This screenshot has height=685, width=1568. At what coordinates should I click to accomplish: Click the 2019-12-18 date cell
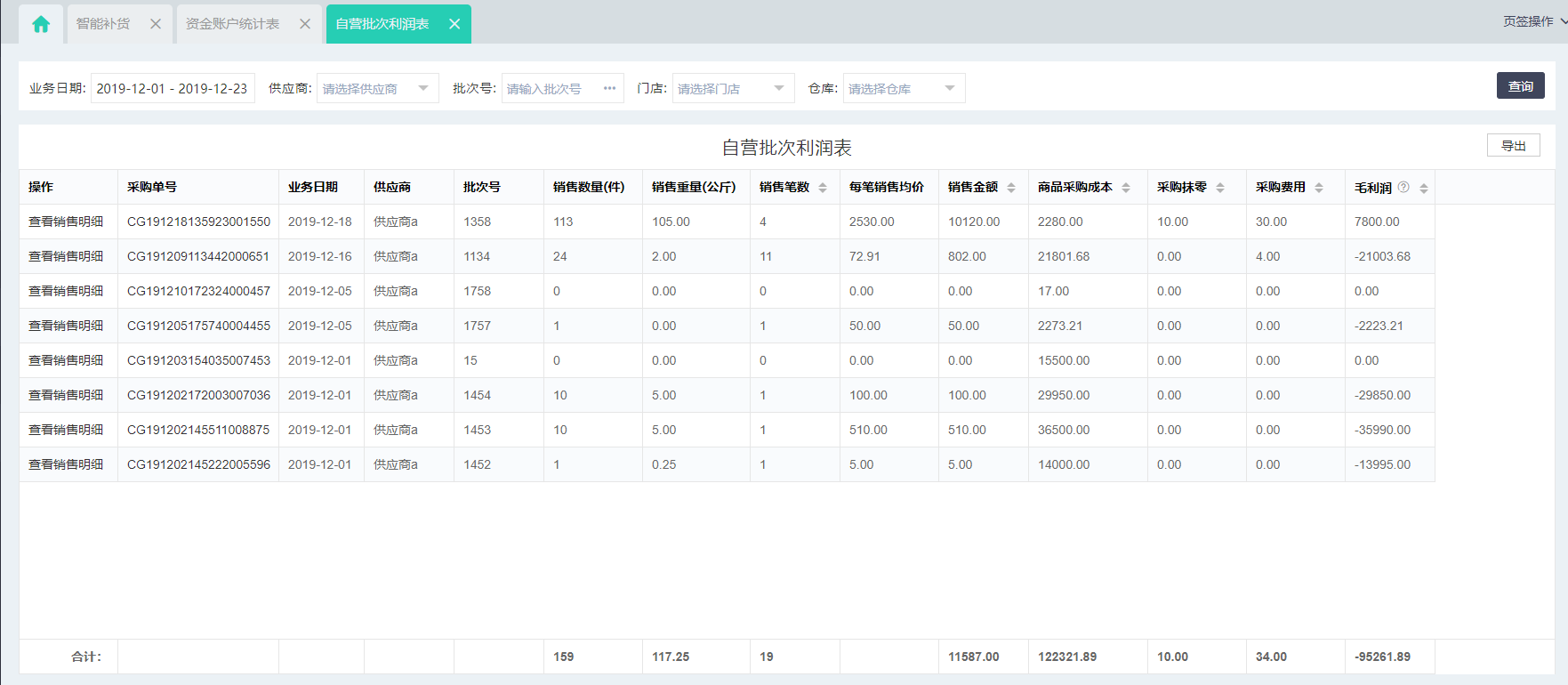point(320,222)
